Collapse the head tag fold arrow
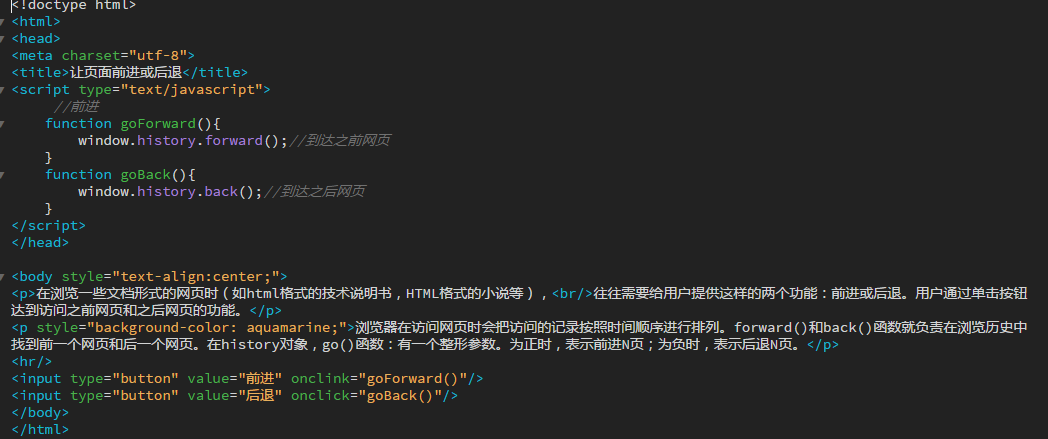Image resolution: width=1048 pixels, height=439 pixels. click(3, 38)
